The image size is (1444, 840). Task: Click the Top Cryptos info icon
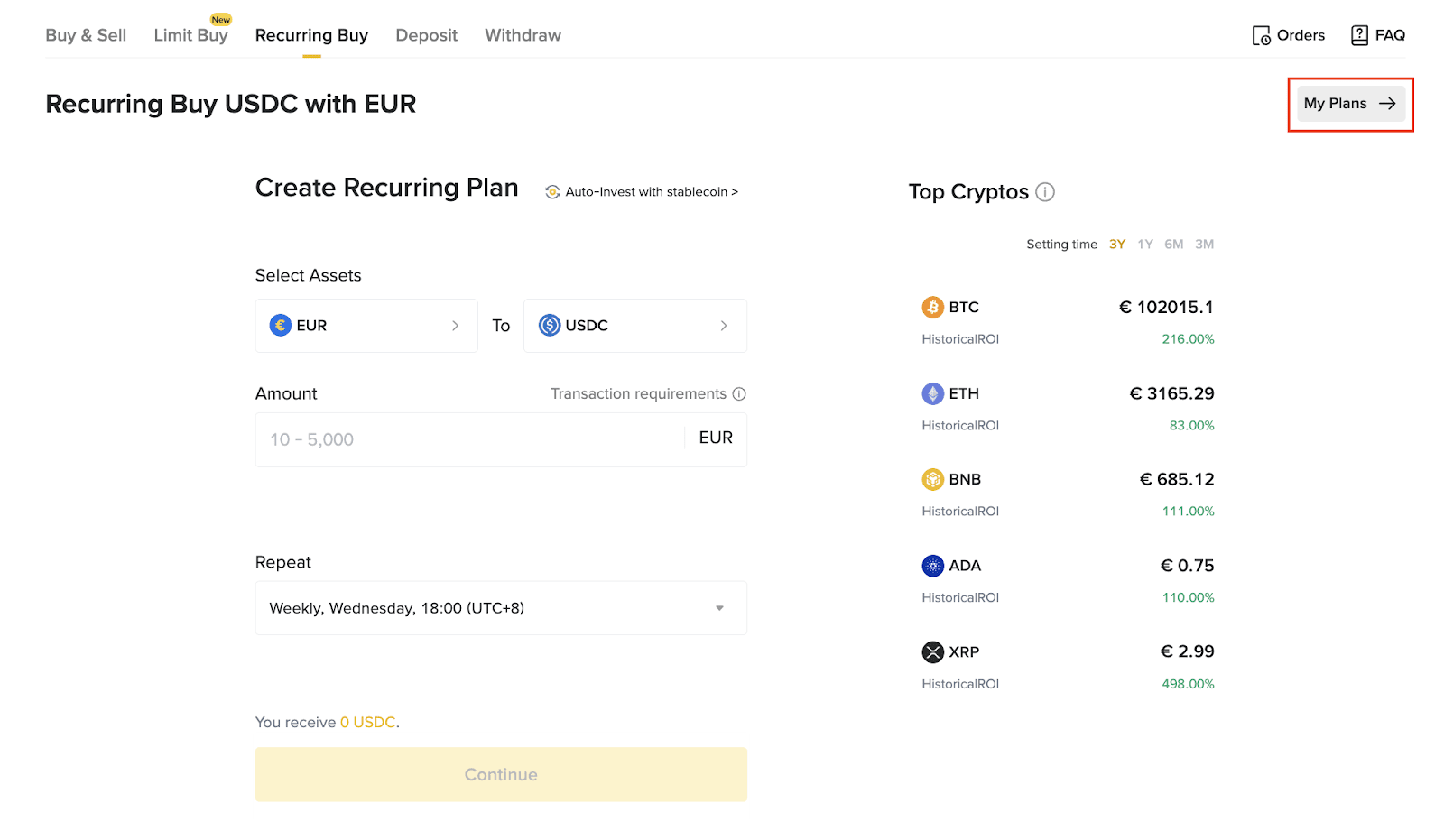1045,192
